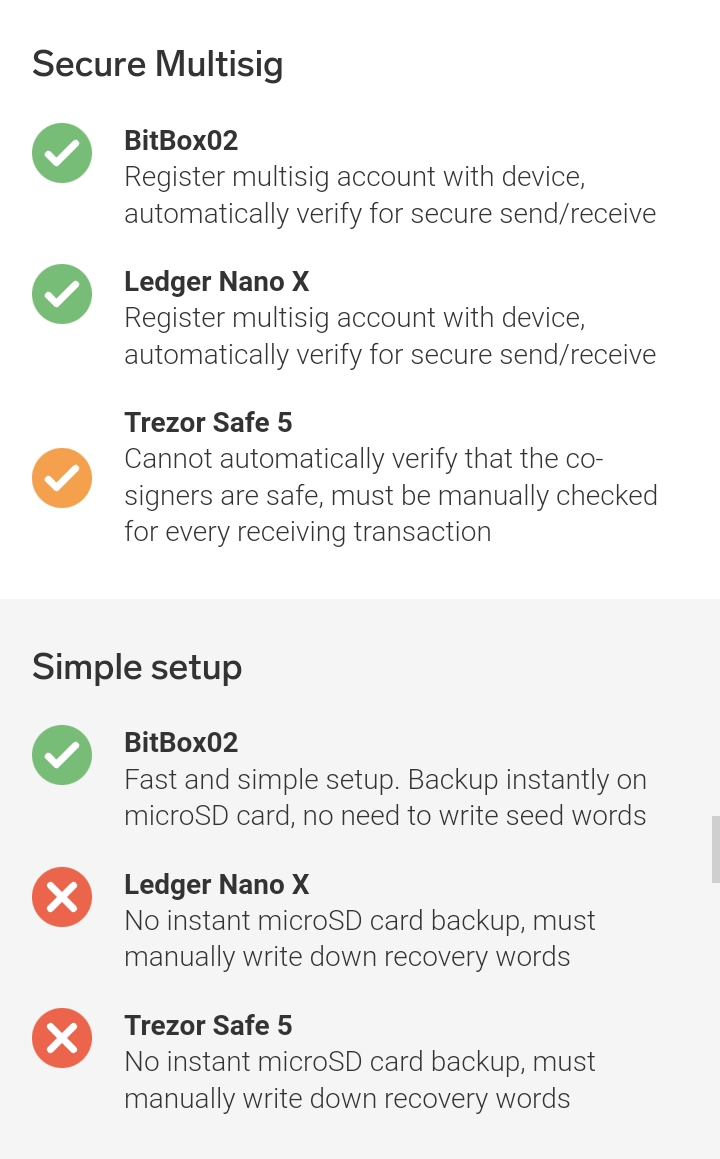720x1159 pixels.
Task: Click BitBox02 title in Secure Multisig section
Action: coord(181,141)
